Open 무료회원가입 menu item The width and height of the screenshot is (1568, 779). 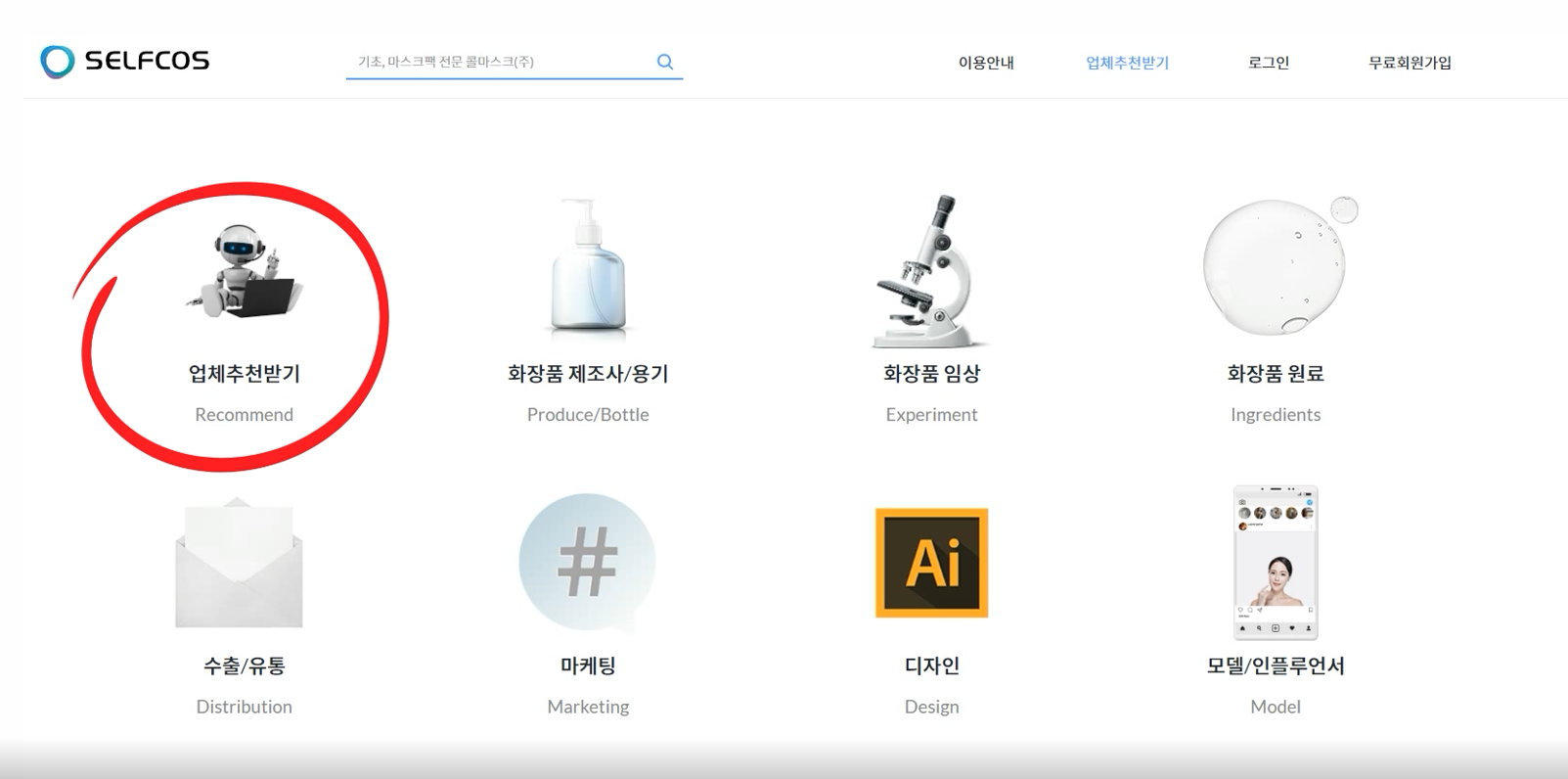click(x=1410, y=63)
